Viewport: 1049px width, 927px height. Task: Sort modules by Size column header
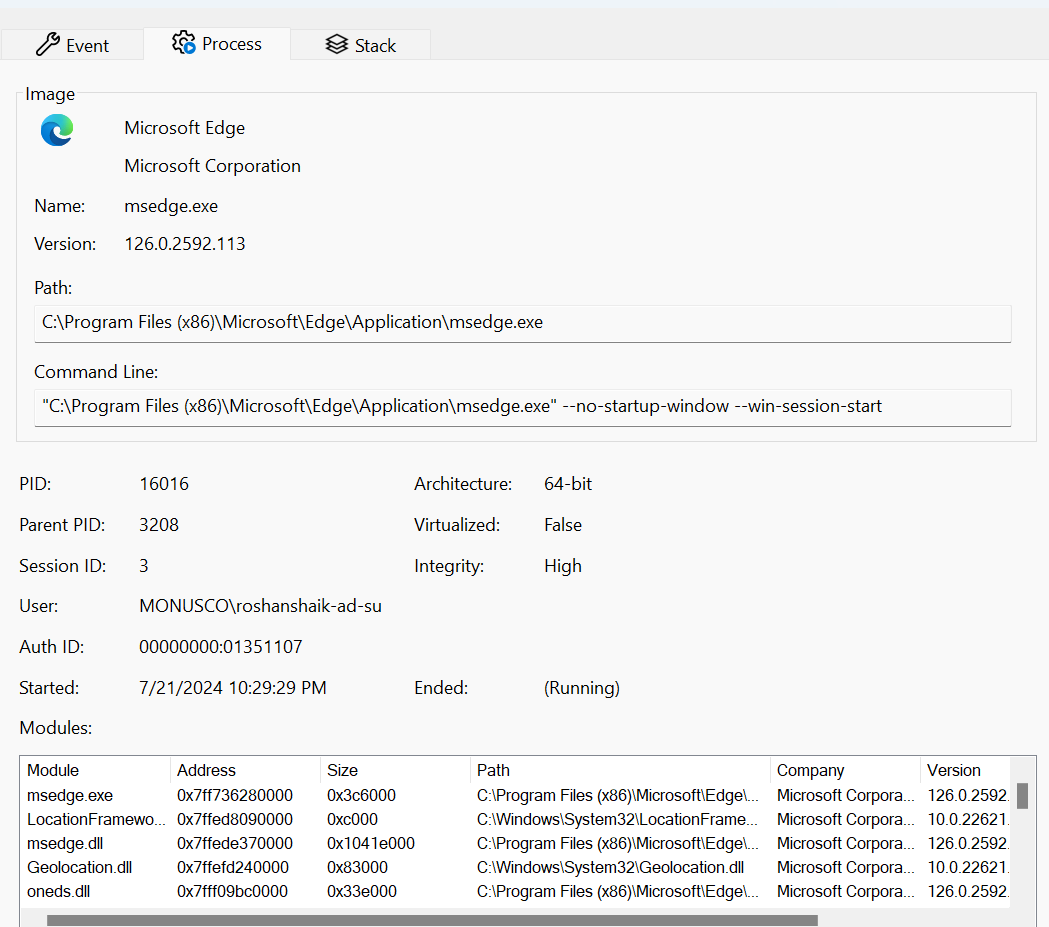pos(395,770)
